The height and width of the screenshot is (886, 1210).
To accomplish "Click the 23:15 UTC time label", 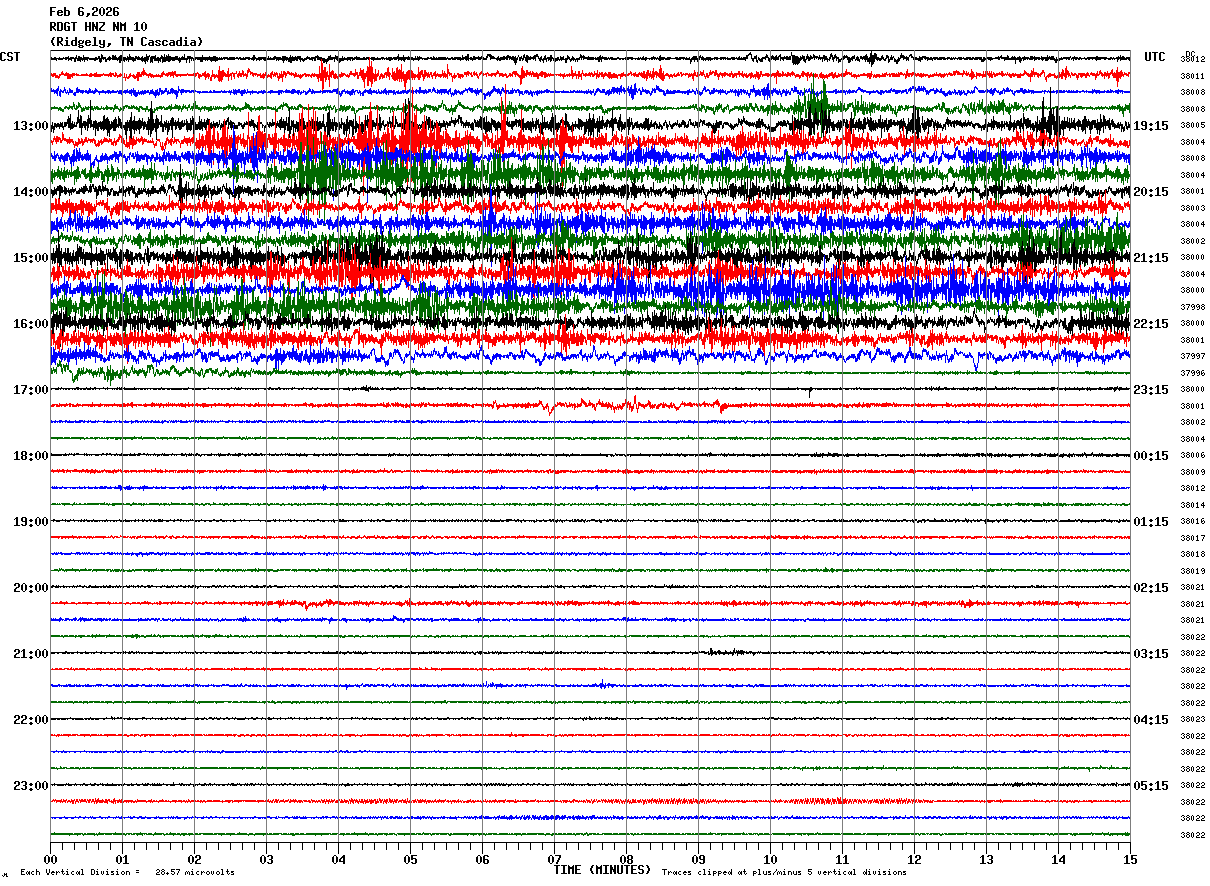I will 1151,390.
